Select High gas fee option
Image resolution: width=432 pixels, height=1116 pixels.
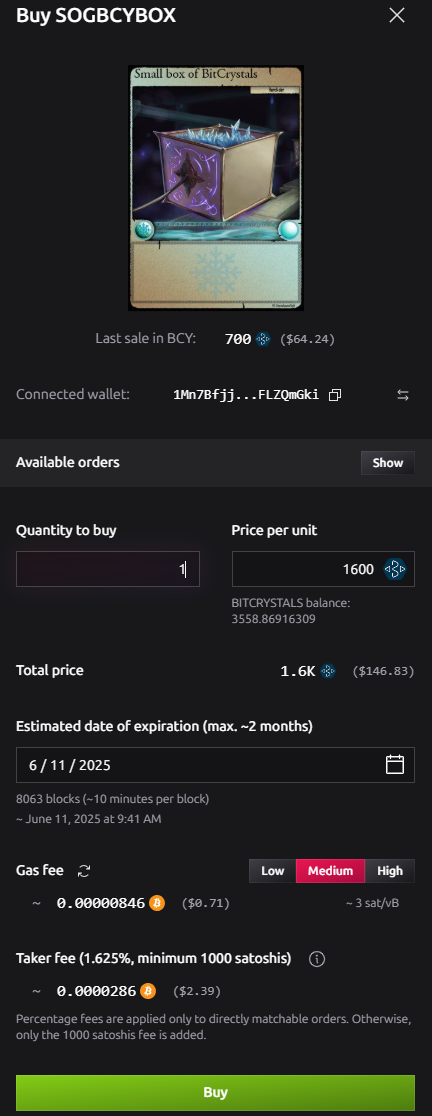[x=390, y=870]
